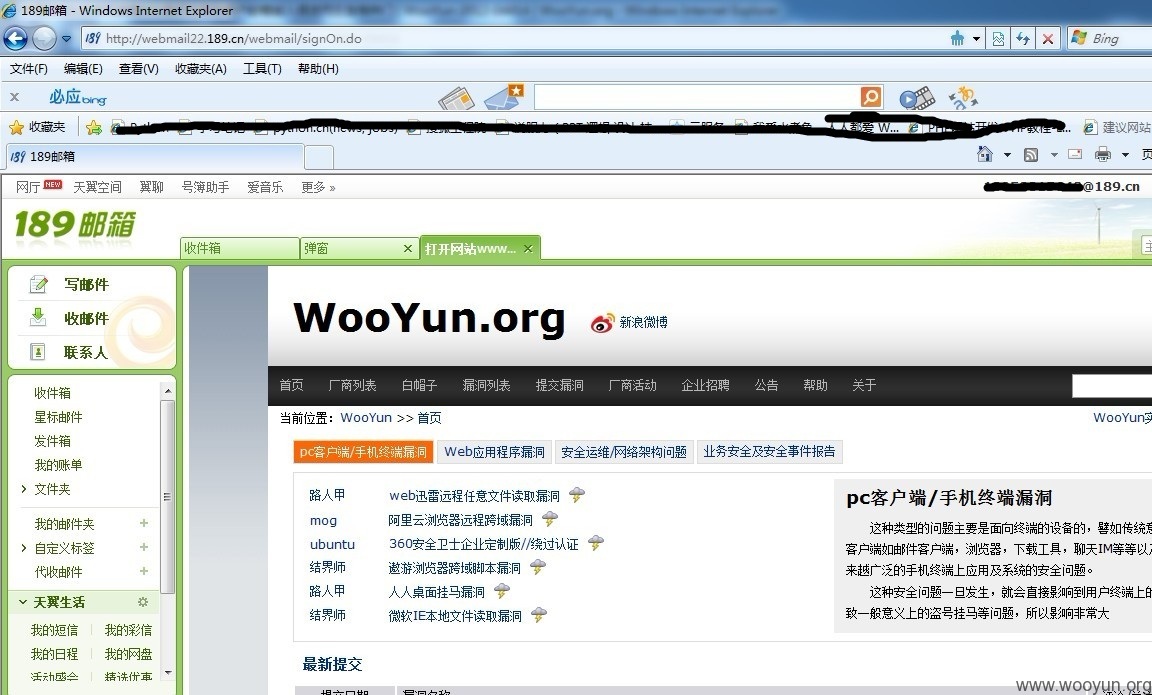Screen dimensions: 1152x695
Task: Click the Bing toolbar news icon
Action: tap(456, 98)
